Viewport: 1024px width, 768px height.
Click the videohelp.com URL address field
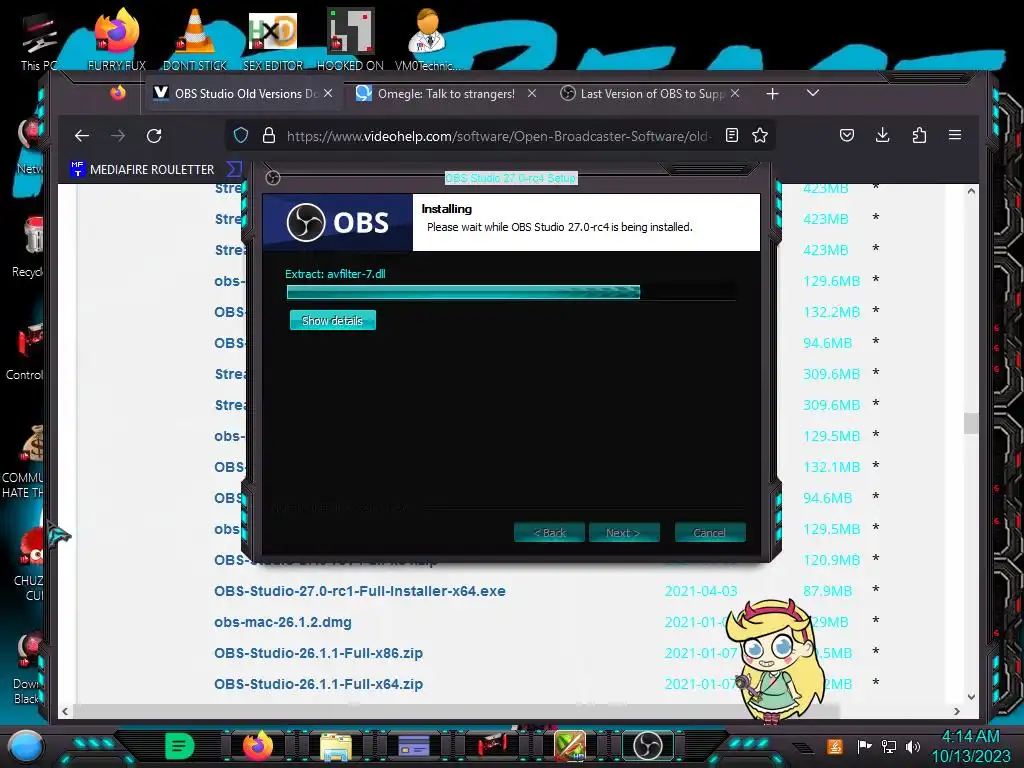(x=498, y=136)
